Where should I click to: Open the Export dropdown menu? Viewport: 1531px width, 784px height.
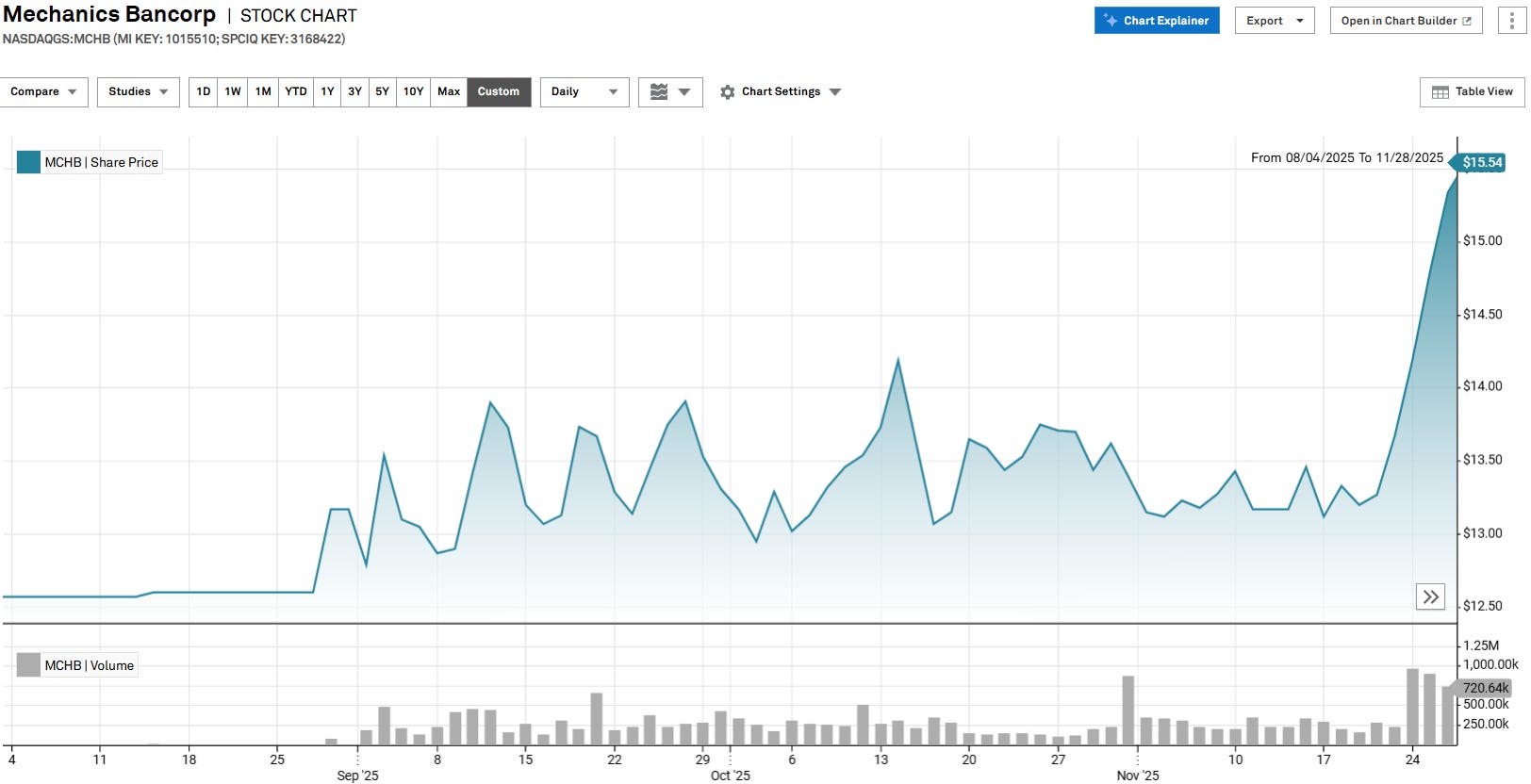(1275, 21)
